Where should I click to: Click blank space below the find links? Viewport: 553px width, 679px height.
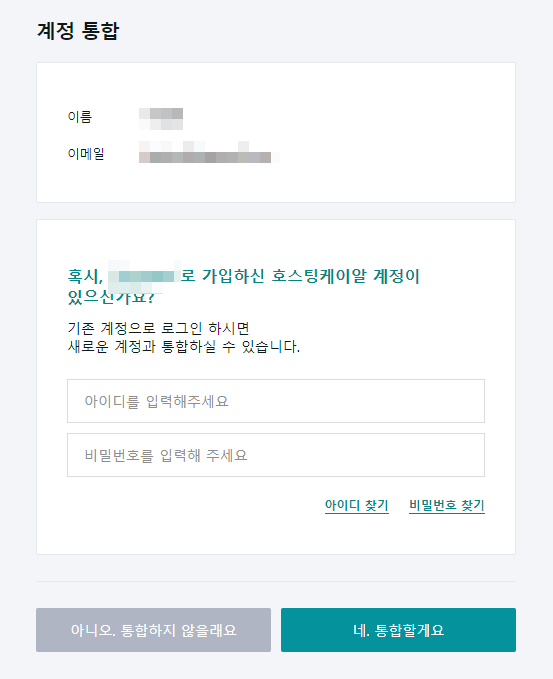276,535
